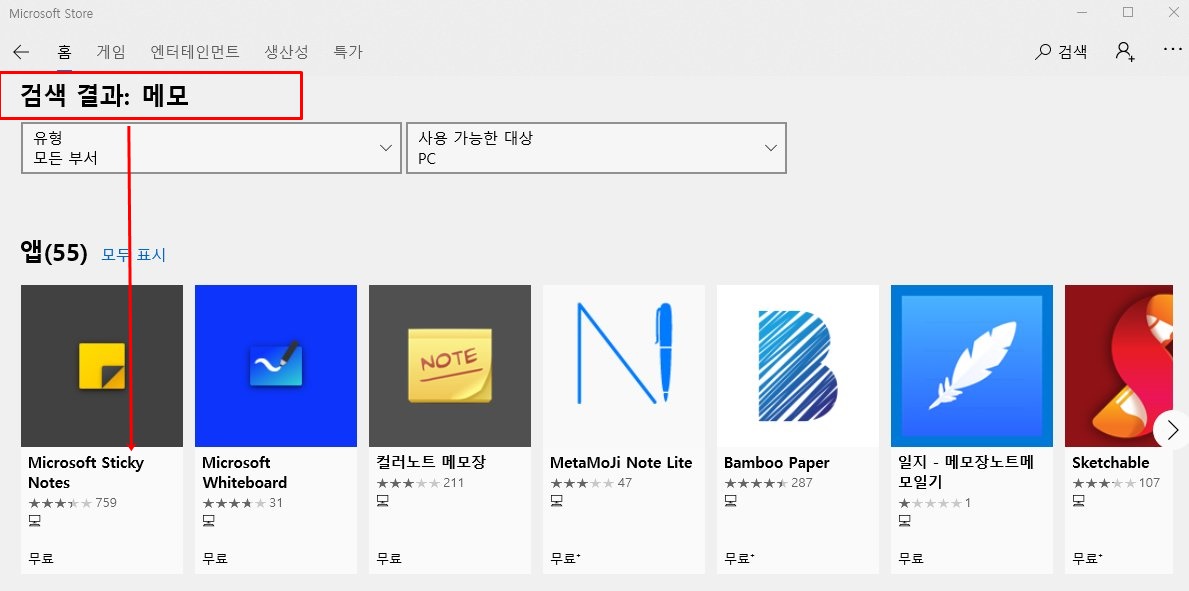The image size is (1189, 591).
Task: Click the MetaMoJi Note Lite title
Action: click(x=621, y=463)
